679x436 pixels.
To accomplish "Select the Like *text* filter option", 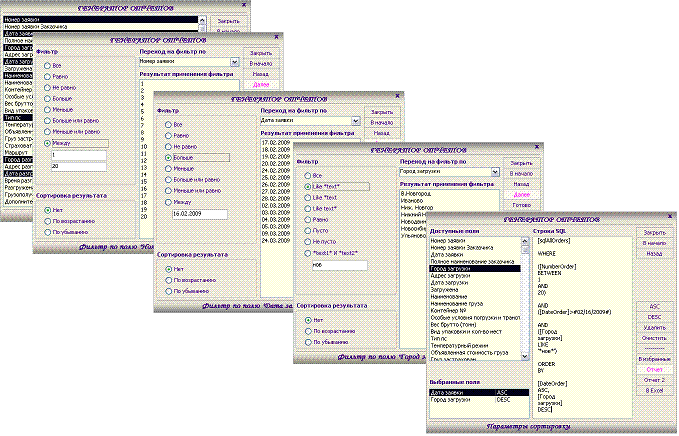I will tap(307, 187).
